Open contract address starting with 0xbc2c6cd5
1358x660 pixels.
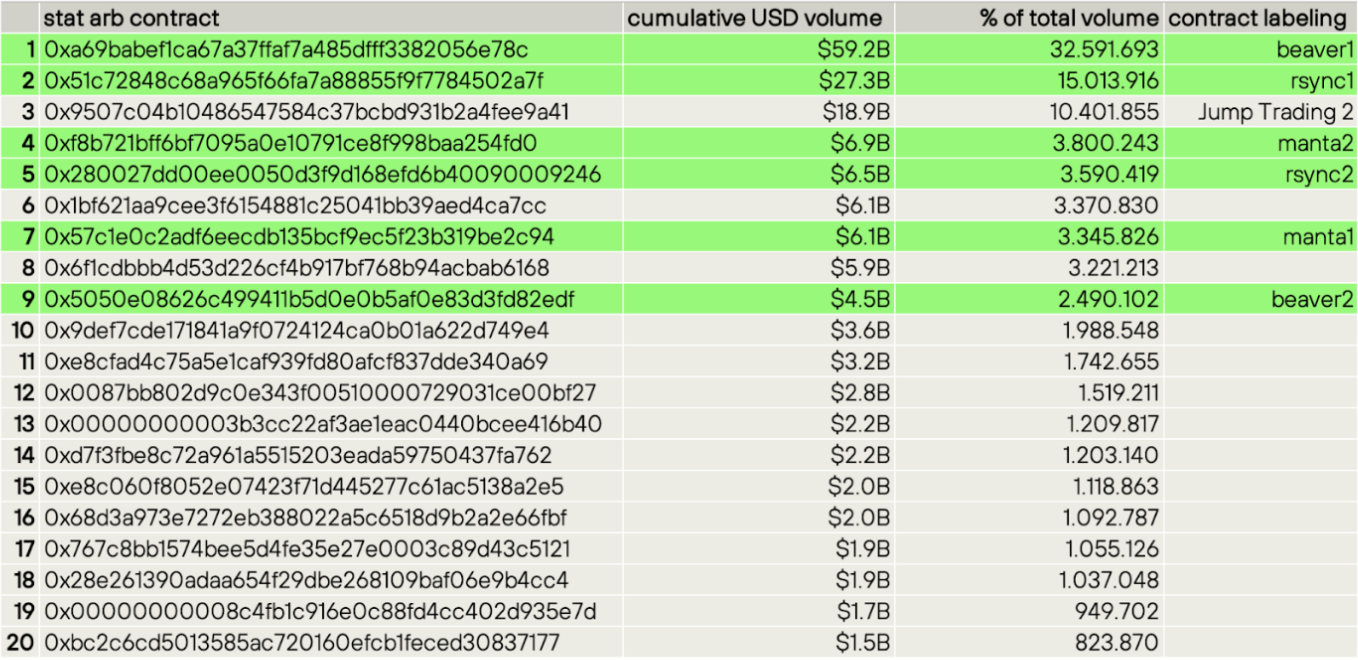coord(301,642)
